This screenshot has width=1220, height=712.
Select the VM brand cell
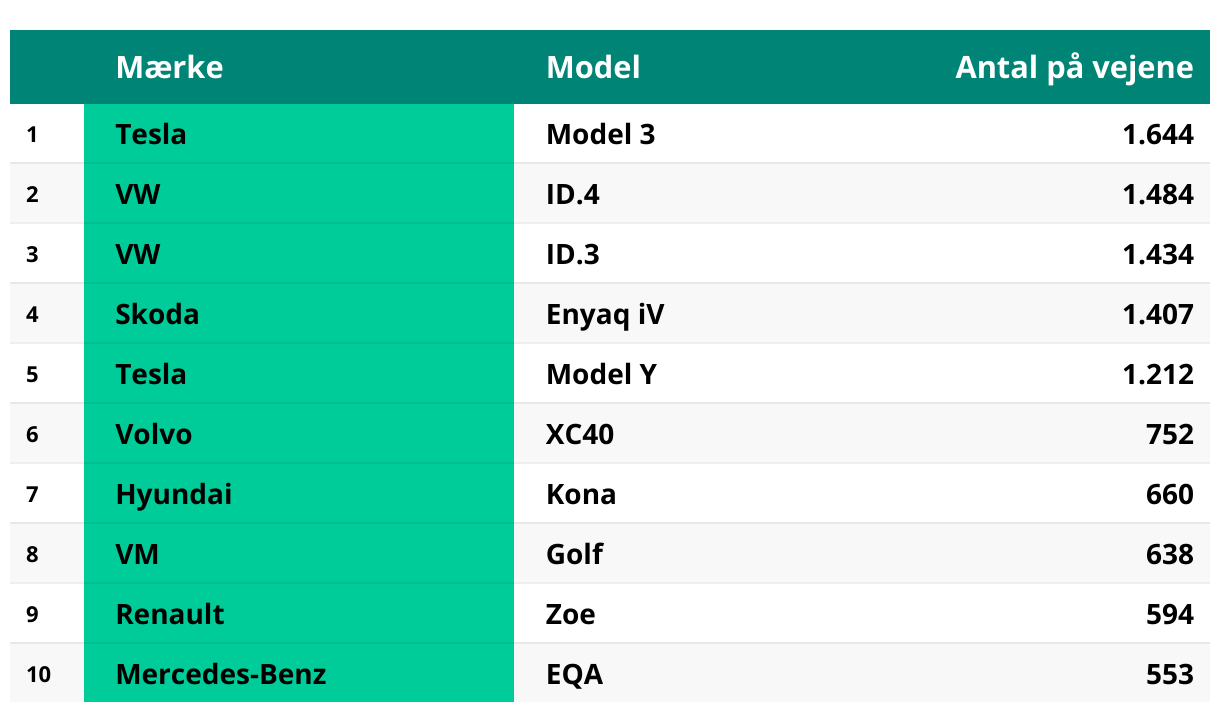pyautogui.click(x=137, y=554)
